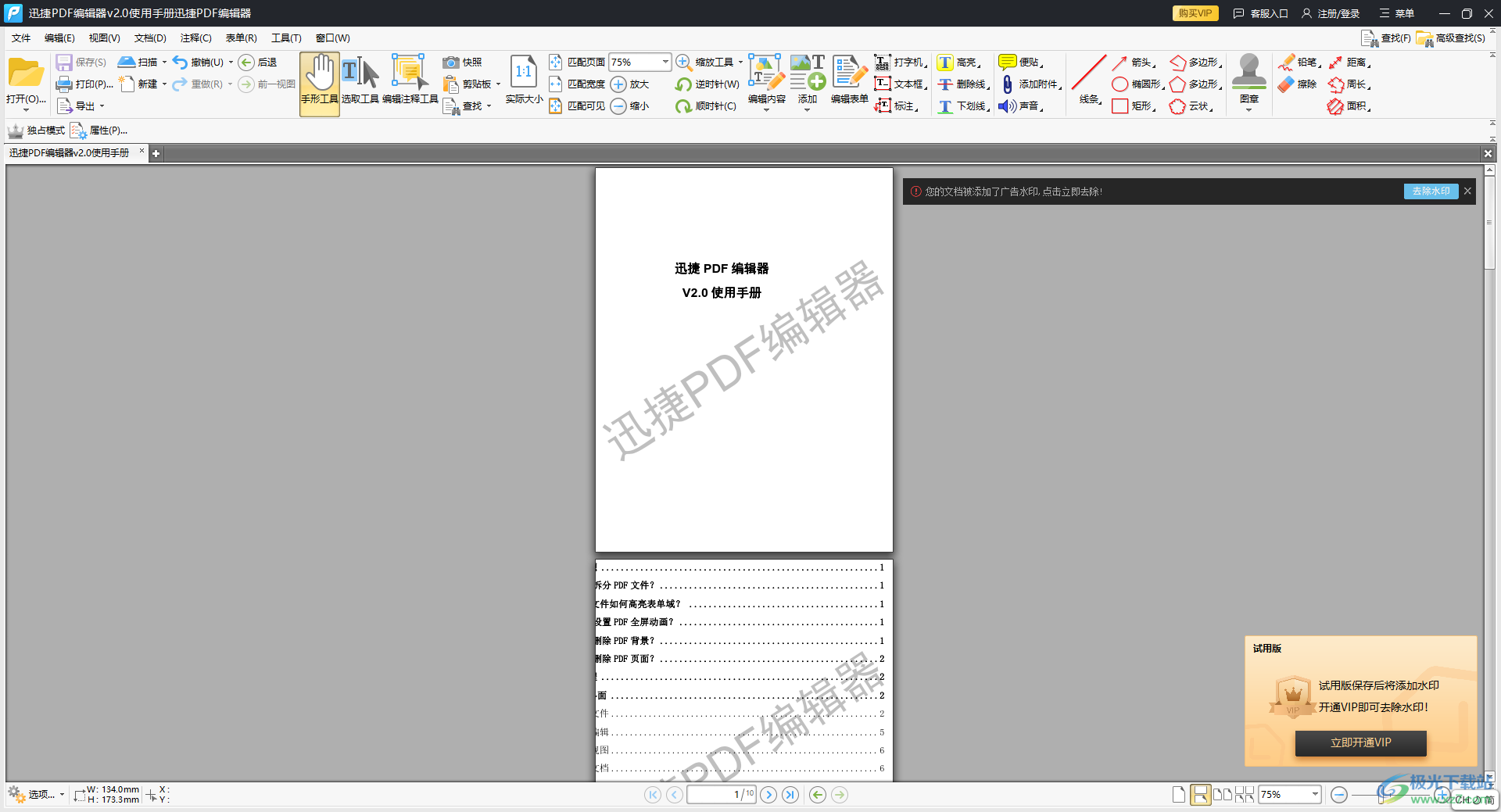1501x812 pixels.
Task: Switch to continuous page layout in status bar
Action: (1200, 795)
